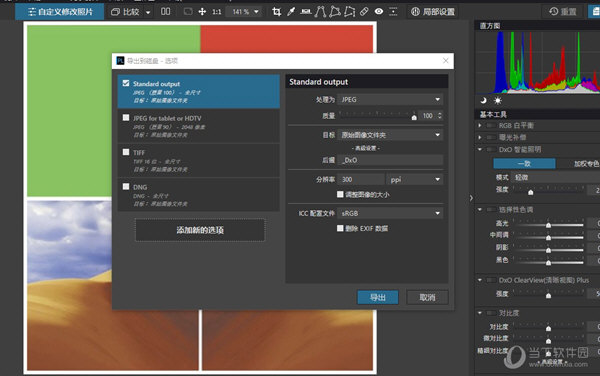
Task: Click the side-by-side comparison icon
Action: coord(166,11)
